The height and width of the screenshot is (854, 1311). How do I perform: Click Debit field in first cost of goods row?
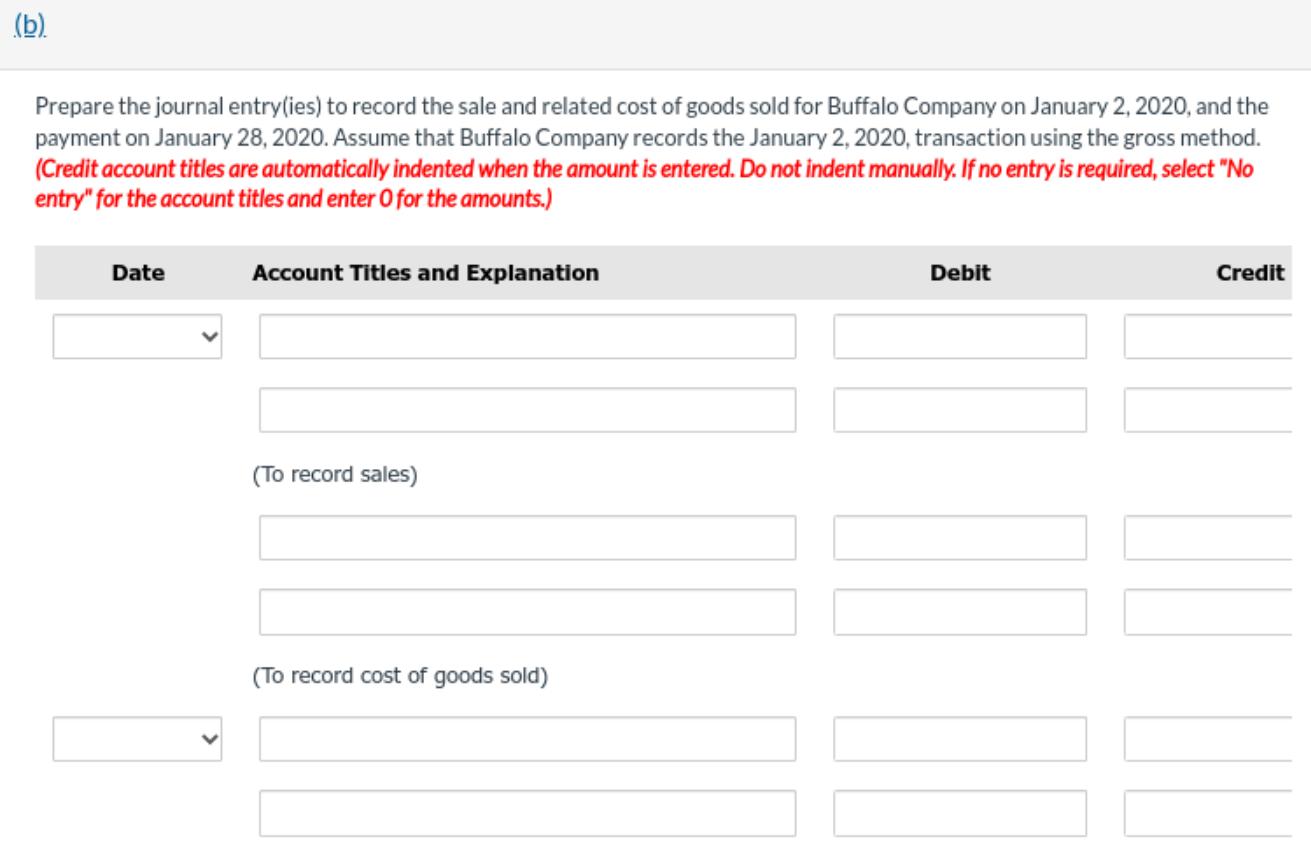click(960, 538)
